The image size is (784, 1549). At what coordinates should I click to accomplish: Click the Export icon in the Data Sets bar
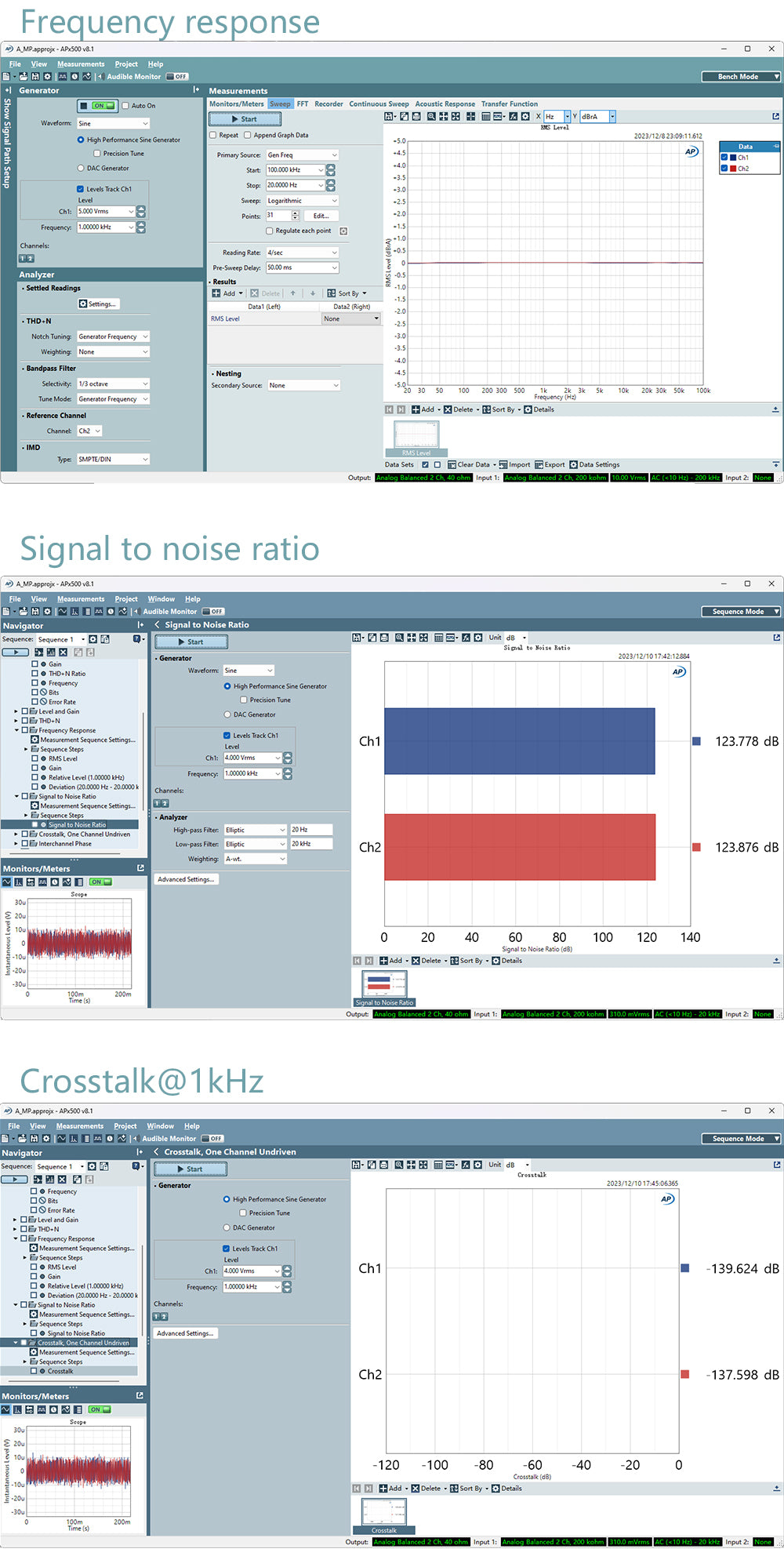point(539,464)
